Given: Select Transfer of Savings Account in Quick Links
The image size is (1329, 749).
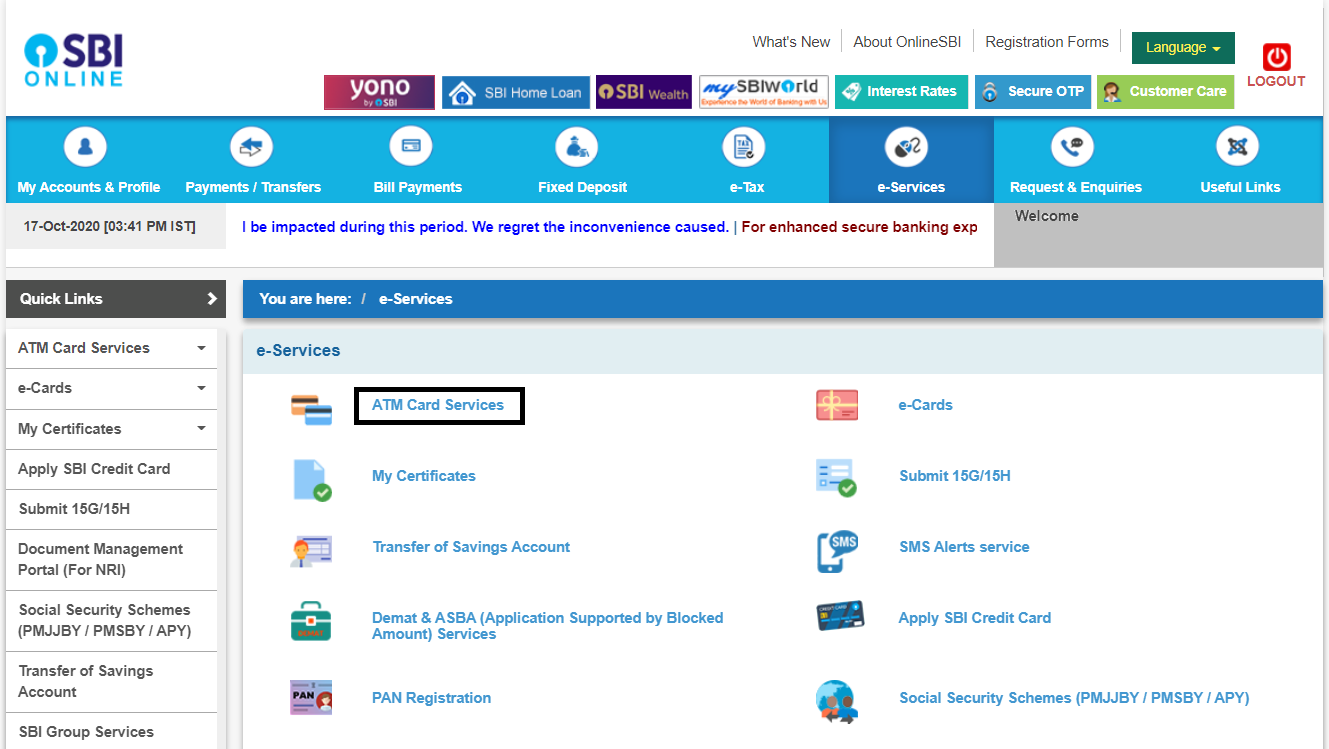Looking at the screenshot, I should [111, 682].
